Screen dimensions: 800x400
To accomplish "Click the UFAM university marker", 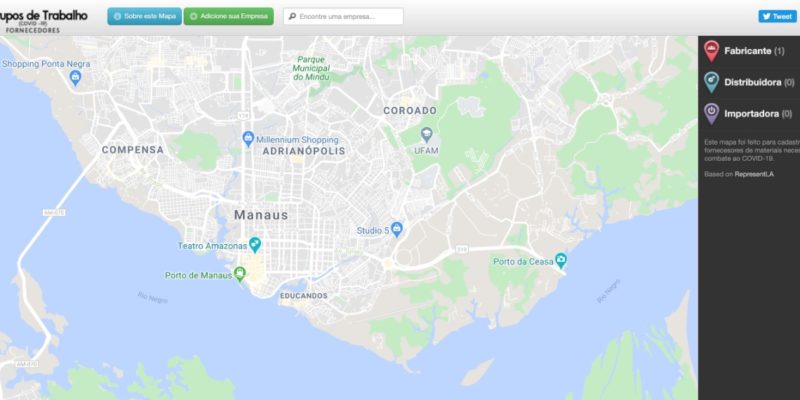I will [427, 135].
